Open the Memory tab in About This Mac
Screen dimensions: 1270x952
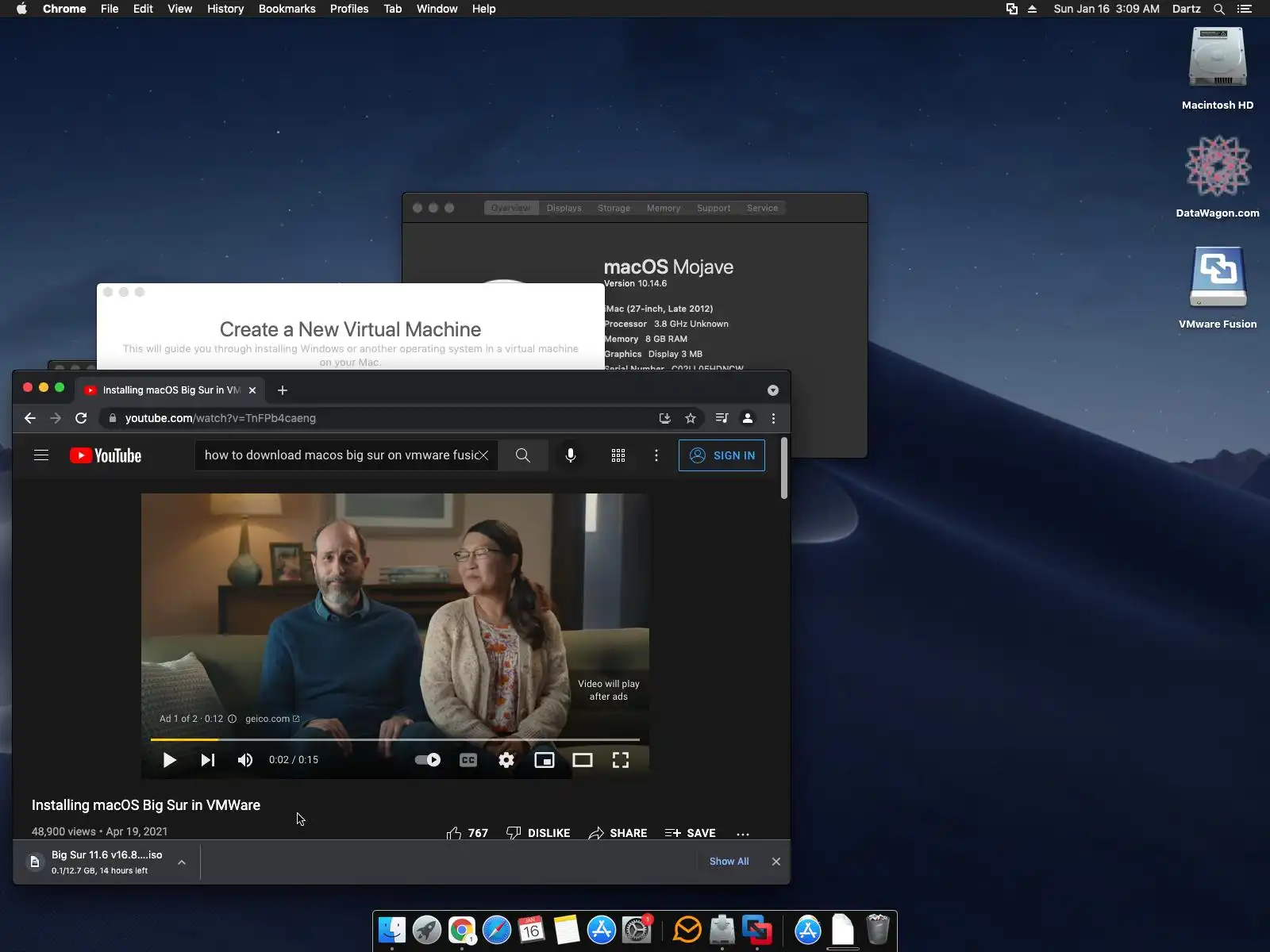[664, 208]
